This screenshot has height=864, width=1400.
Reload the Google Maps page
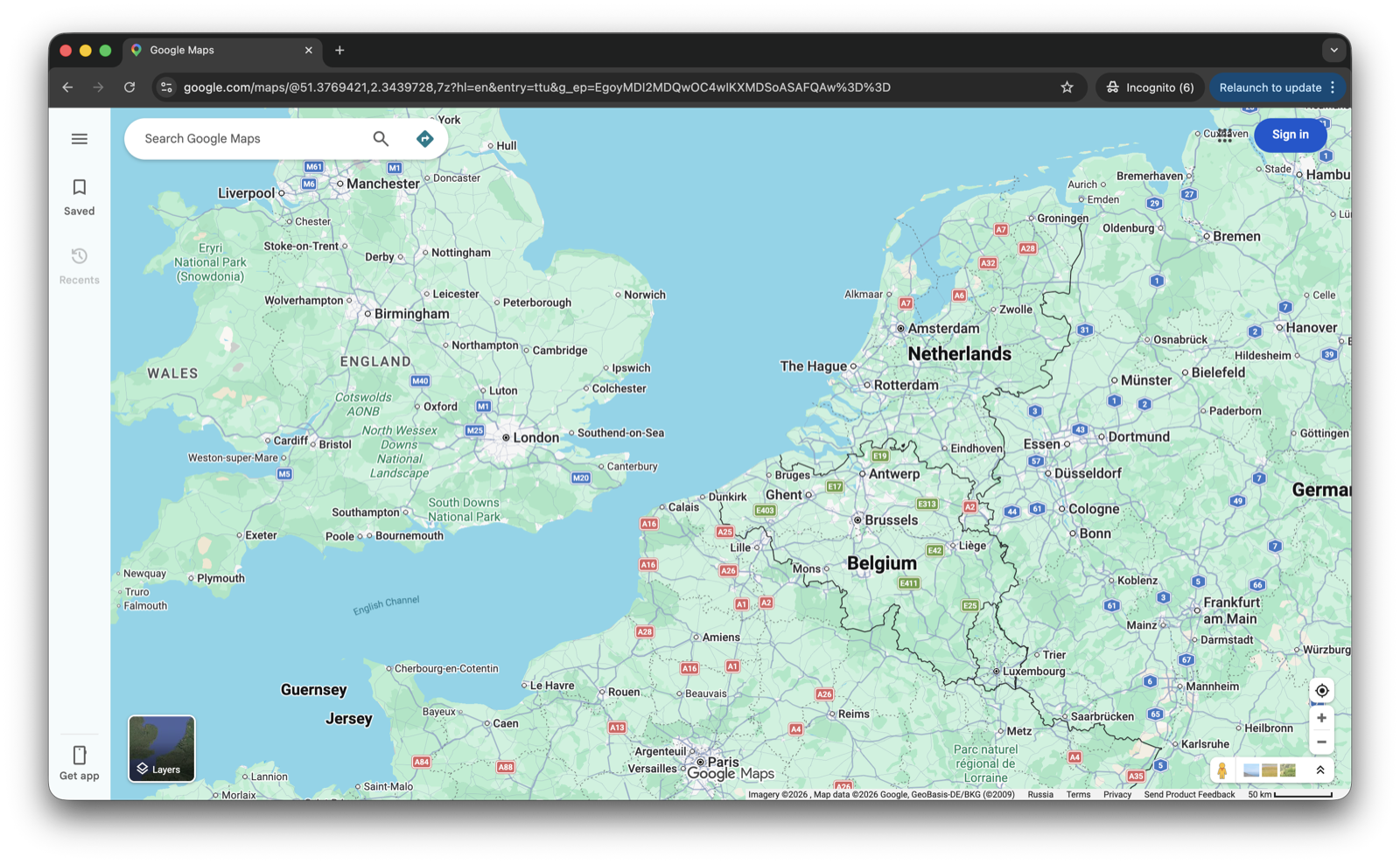click(129, 87)
